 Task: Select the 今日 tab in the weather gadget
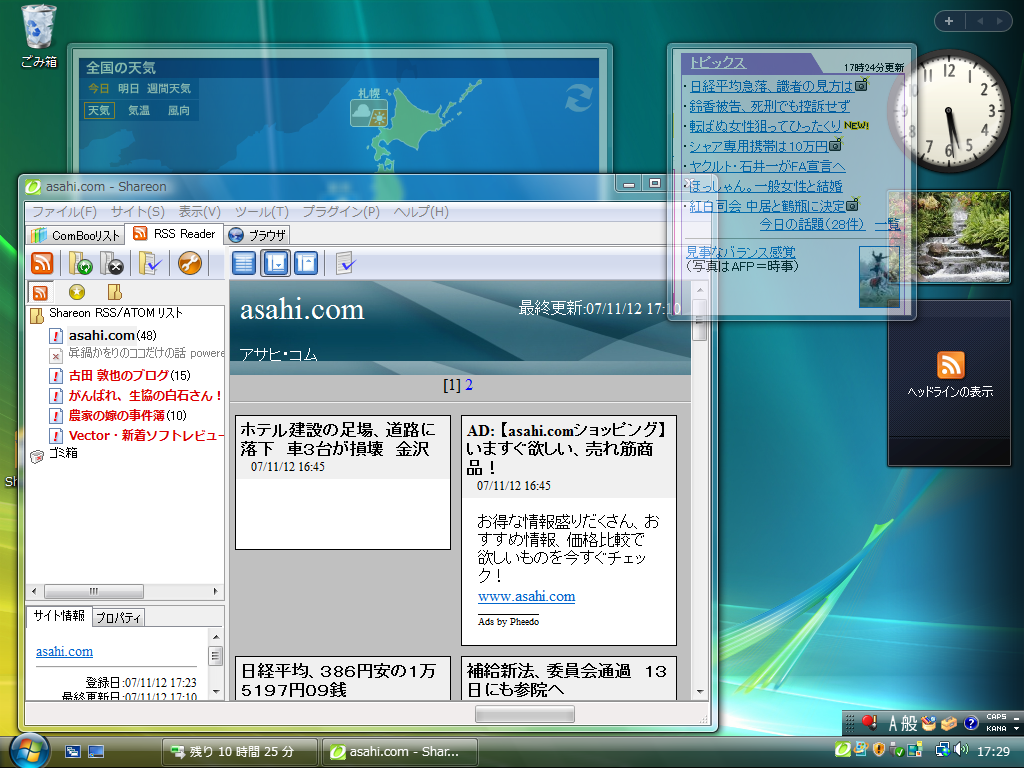click(x=99, y=88)
